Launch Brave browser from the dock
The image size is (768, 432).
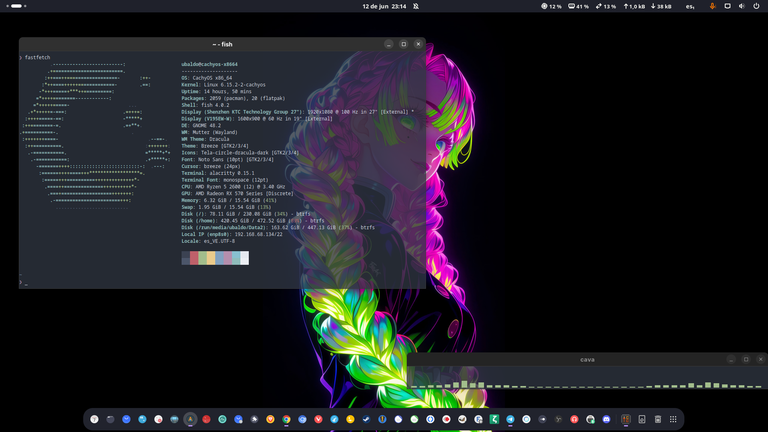coord(270,419)
